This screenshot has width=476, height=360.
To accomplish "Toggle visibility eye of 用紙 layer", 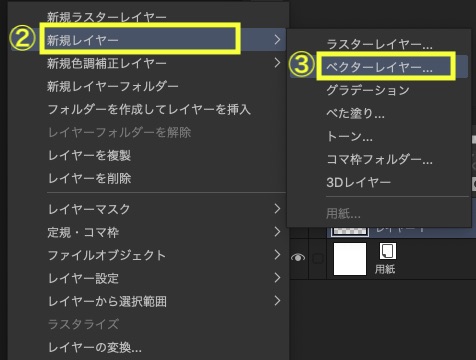I will (298, 258).
